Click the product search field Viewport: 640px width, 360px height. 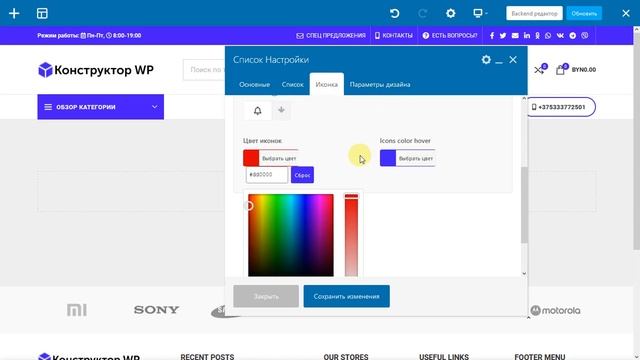(204, 70)
